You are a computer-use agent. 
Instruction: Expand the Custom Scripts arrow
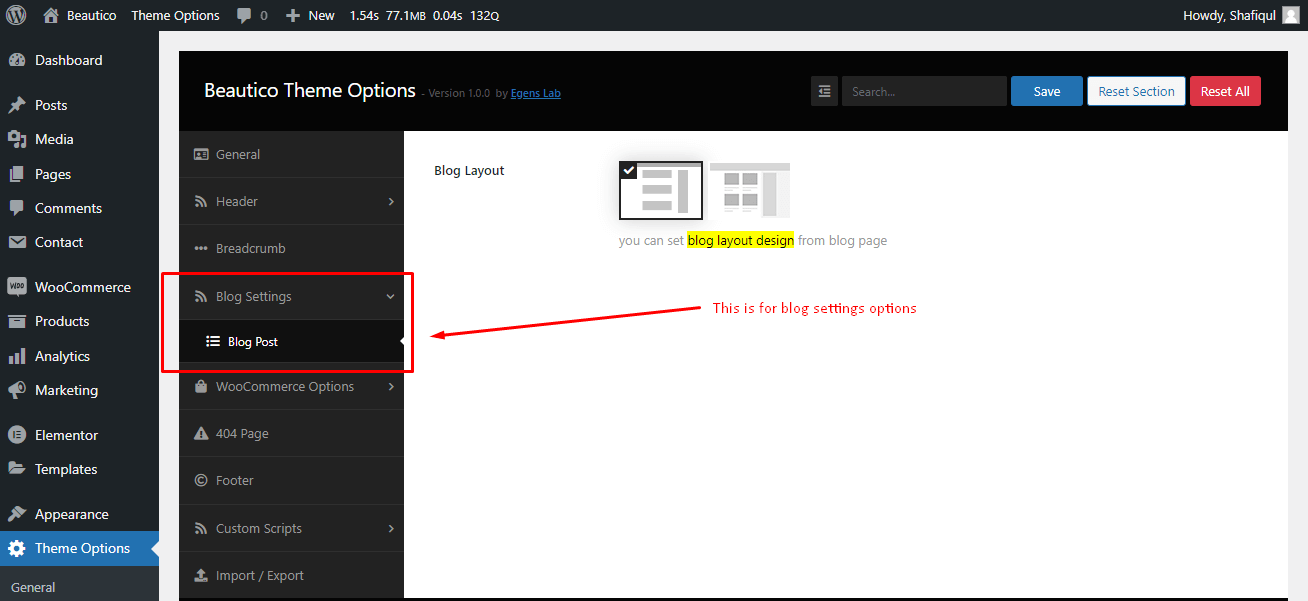click(x=391, y=528)
